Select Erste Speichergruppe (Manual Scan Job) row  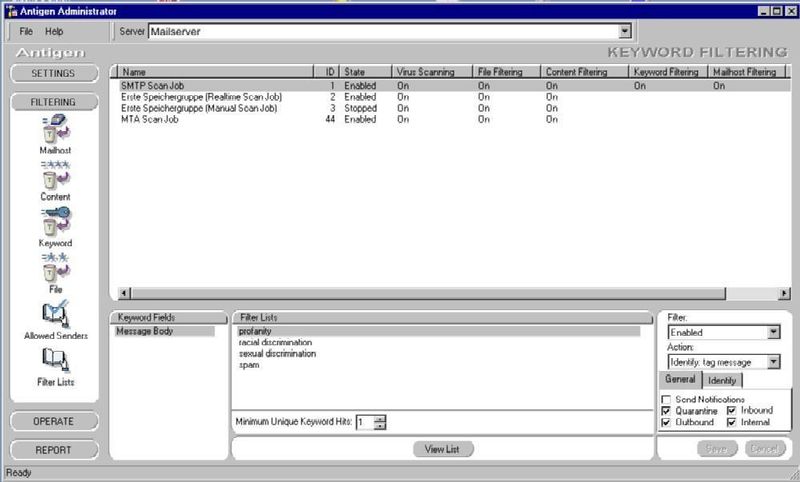455,108
